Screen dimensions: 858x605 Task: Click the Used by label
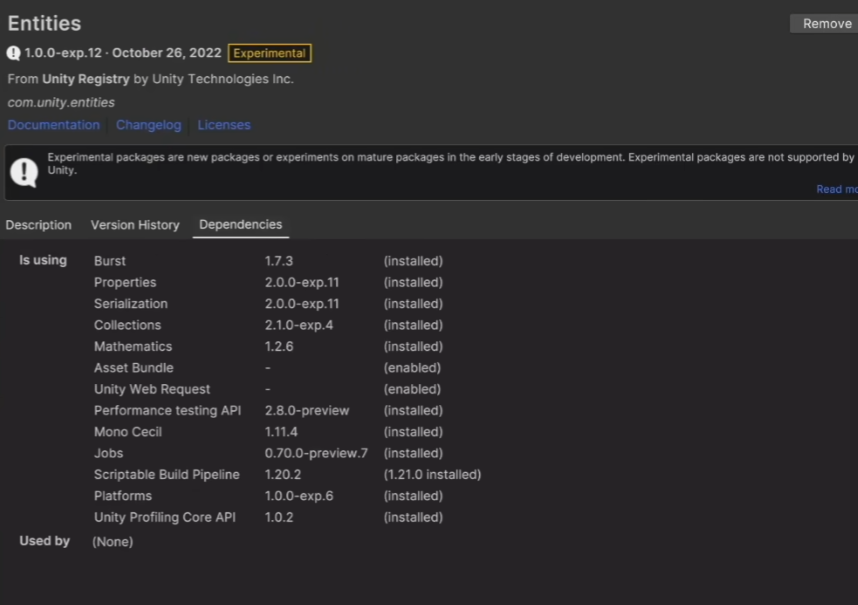pyautogui.click(x=45, y=541)
